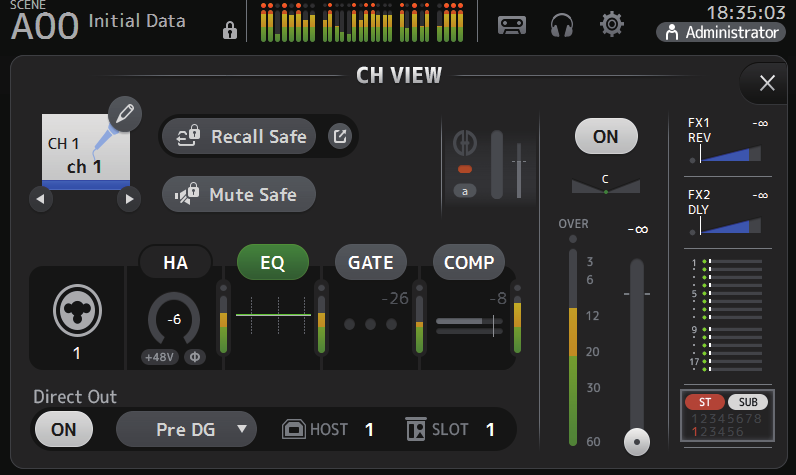Open the setup gear icon
The height and width of the screenshot is (475, 796).
pyautogui.click(x=611, y=24)
